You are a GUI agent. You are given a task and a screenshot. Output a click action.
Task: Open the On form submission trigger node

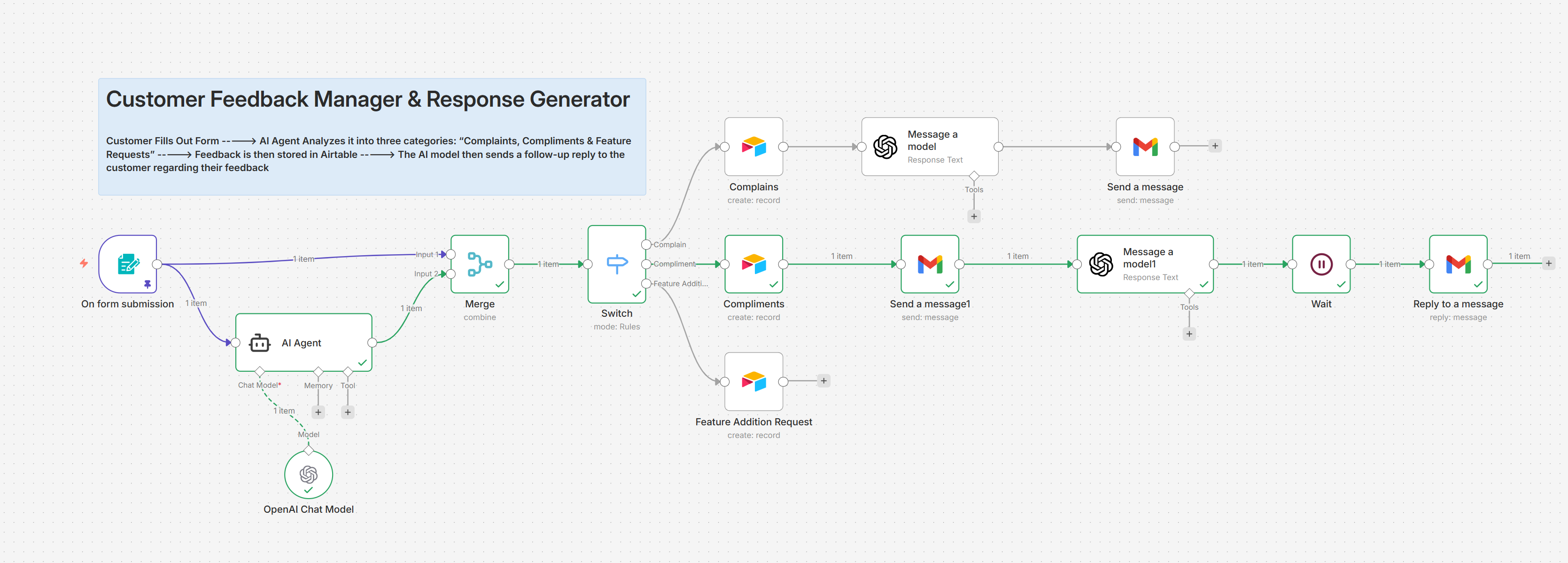pos(127,265)
